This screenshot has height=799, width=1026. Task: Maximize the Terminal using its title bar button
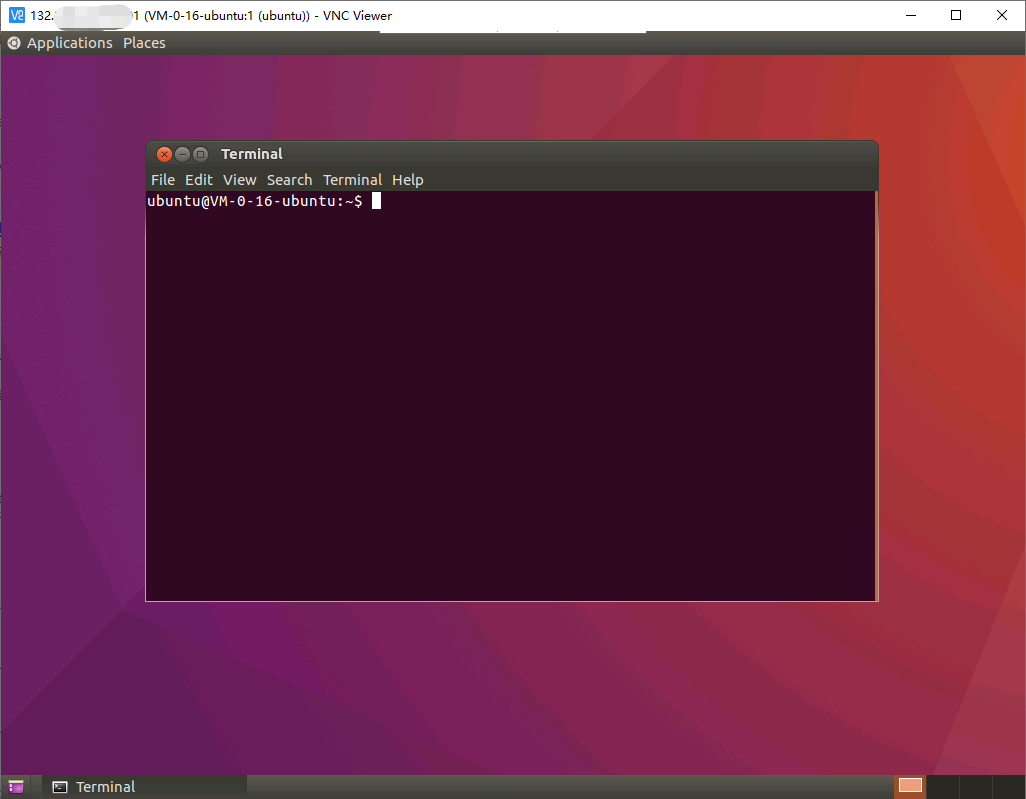click(200, 154)
